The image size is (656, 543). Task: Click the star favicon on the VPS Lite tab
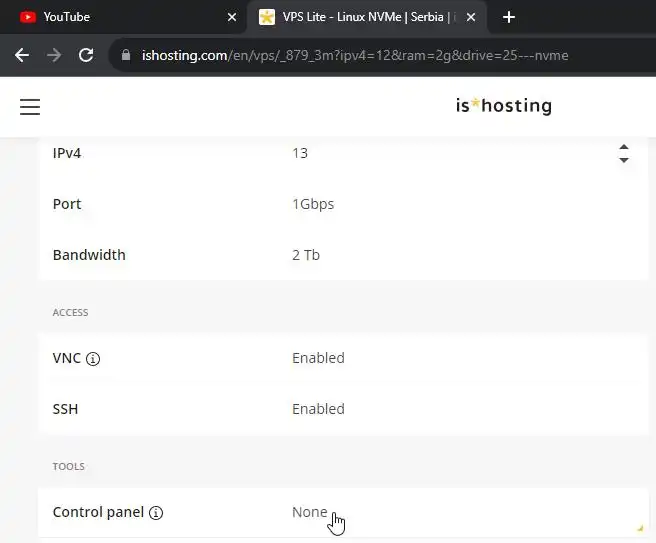click(267, 17)
